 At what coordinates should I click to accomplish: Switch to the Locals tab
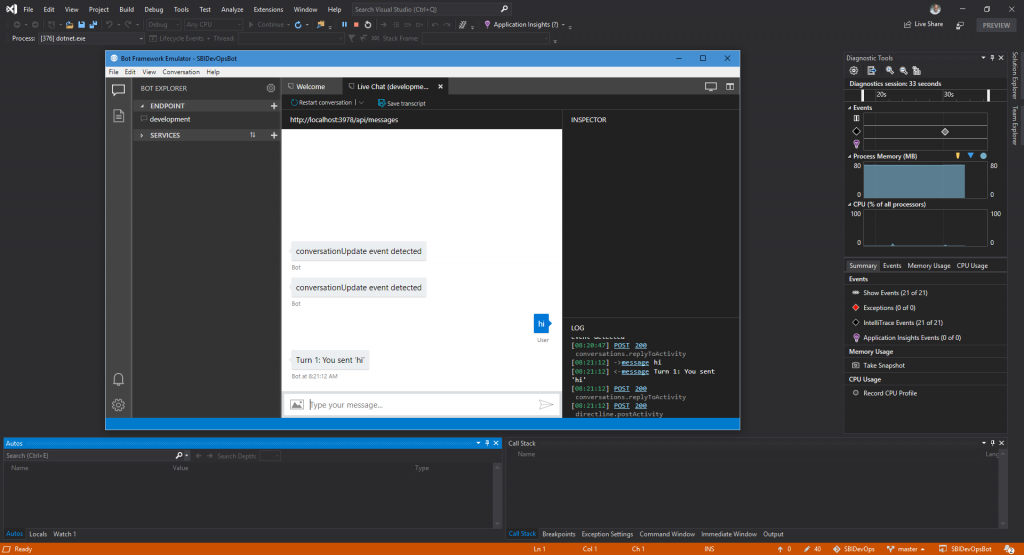[x=38, y=534]
